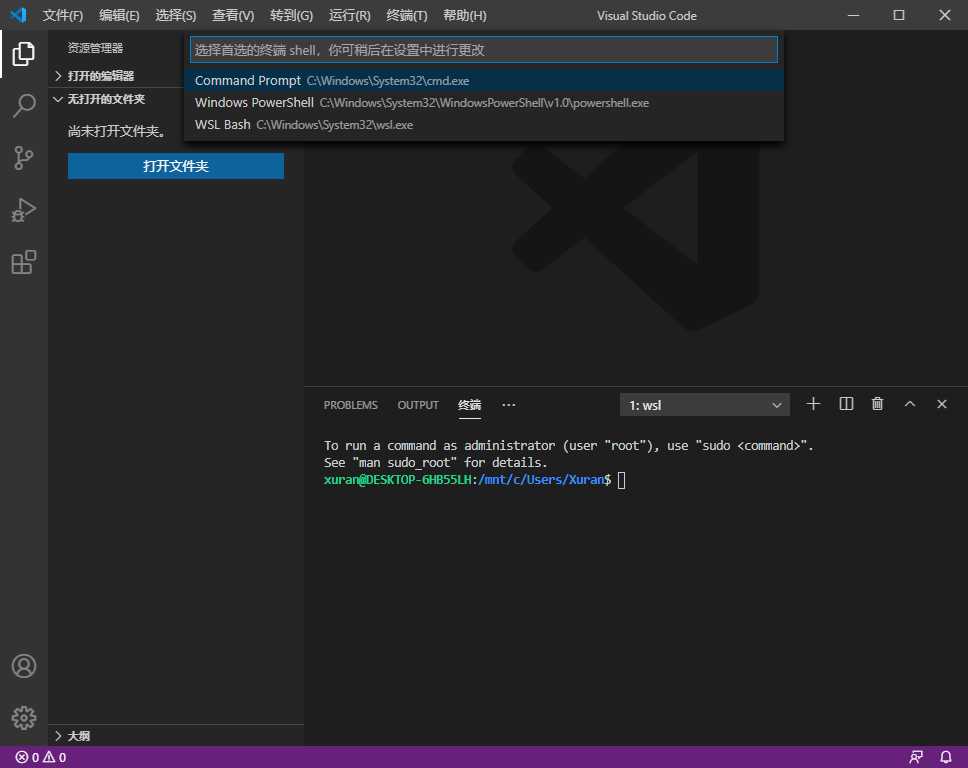Open the Run and Debug view
968x768 pixels.
23,210
